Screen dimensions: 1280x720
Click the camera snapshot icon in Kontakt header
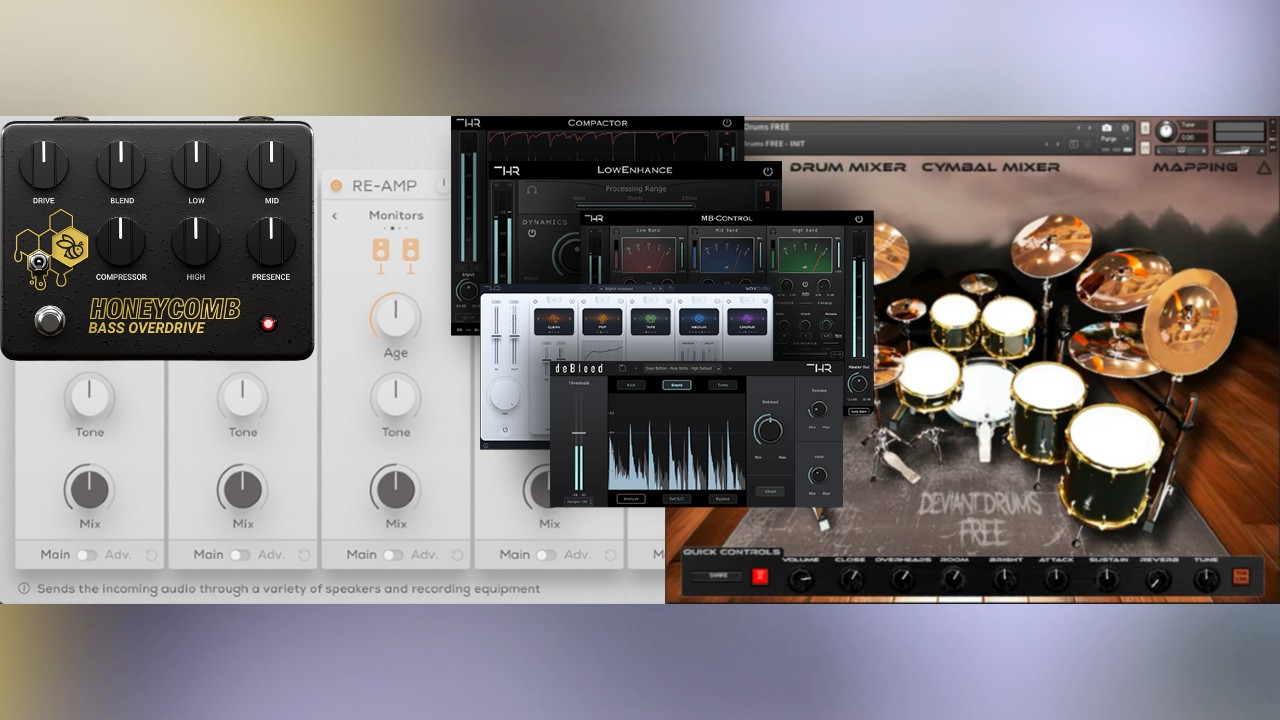click(1106, 125)
